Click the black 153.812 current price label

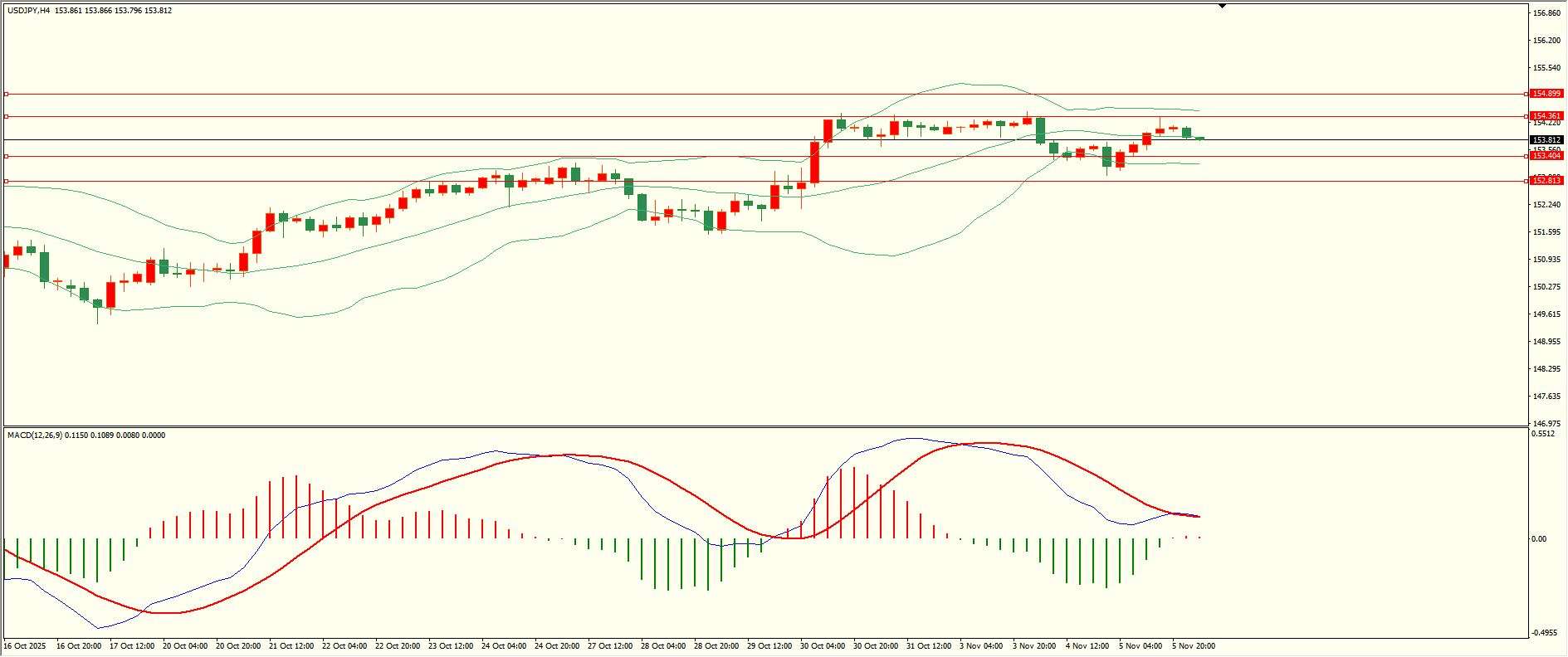pyautogui.click(x=1547, y=140)
